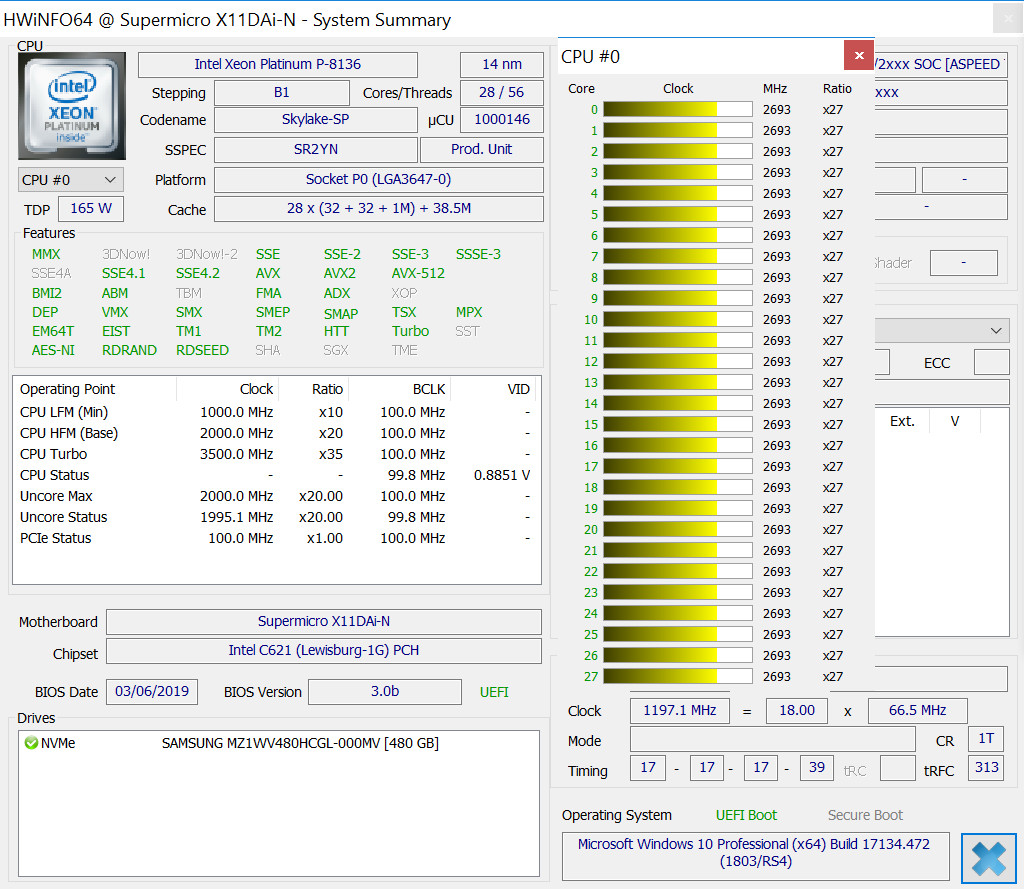Click the blue X close icon
Image resolution: width=1024 pixels, height=889 pixels.
click(x=988, y=859)
